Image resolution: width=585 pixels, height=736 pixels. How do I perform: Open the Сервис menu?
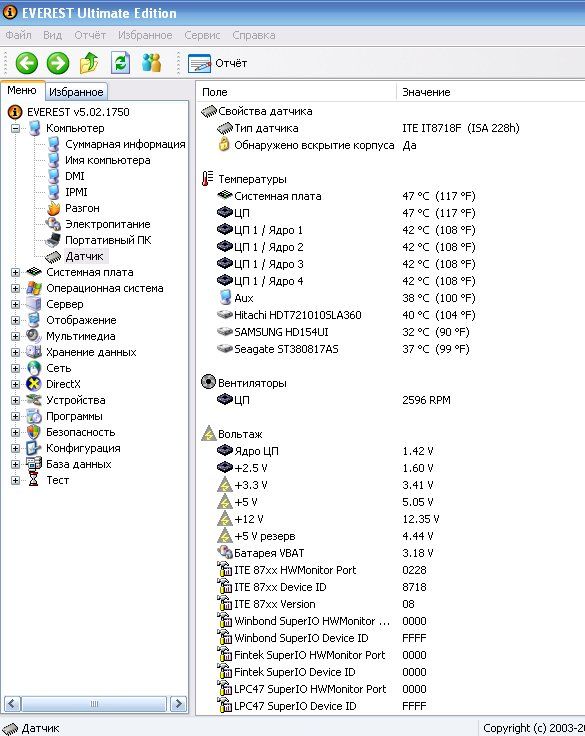point(202,35)
